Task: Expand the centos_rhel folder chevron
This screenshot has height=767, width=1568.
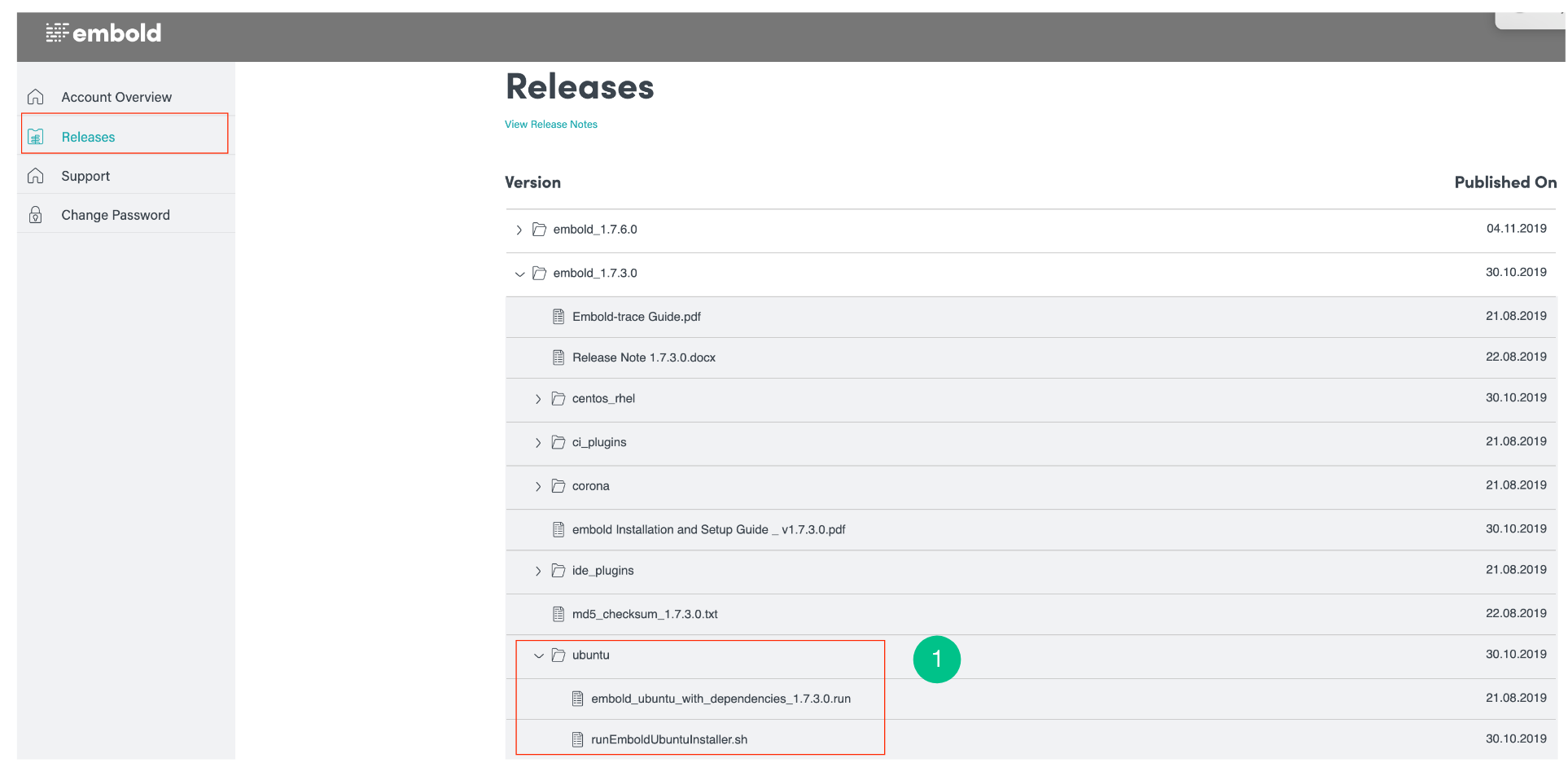Action: pyautogui.click(x=538, y=399)
